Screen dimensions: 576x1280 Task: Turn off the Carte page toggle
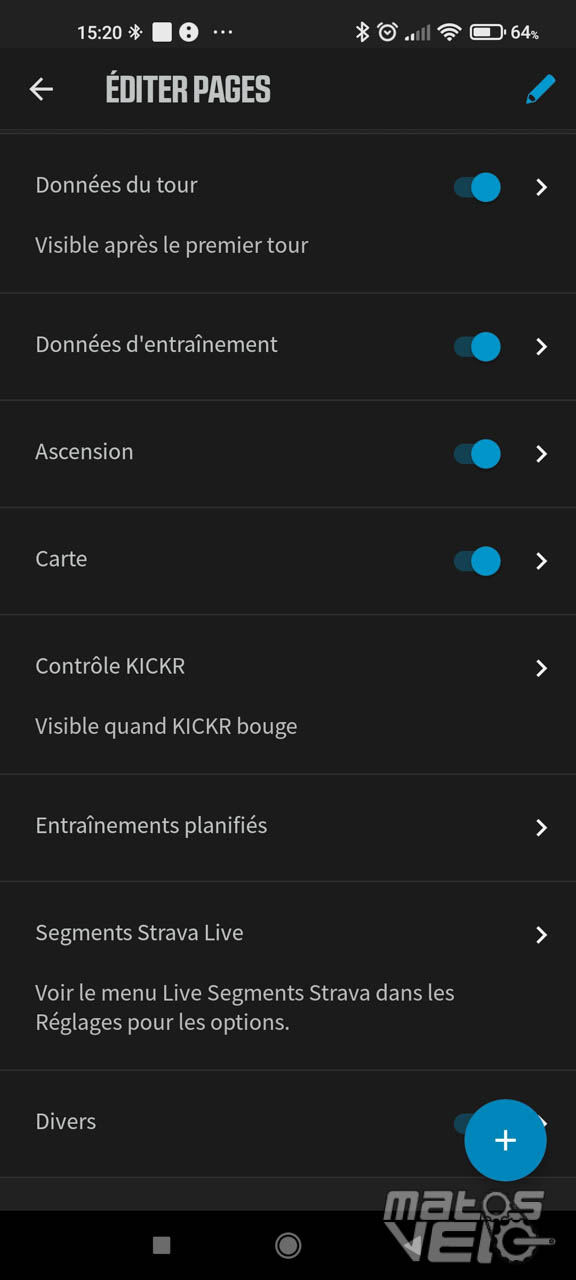[477, 561]
